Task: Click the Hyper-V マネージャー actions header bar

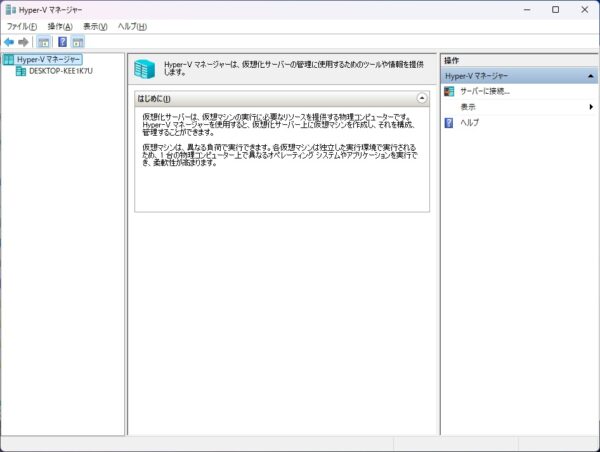Action: 519,76
